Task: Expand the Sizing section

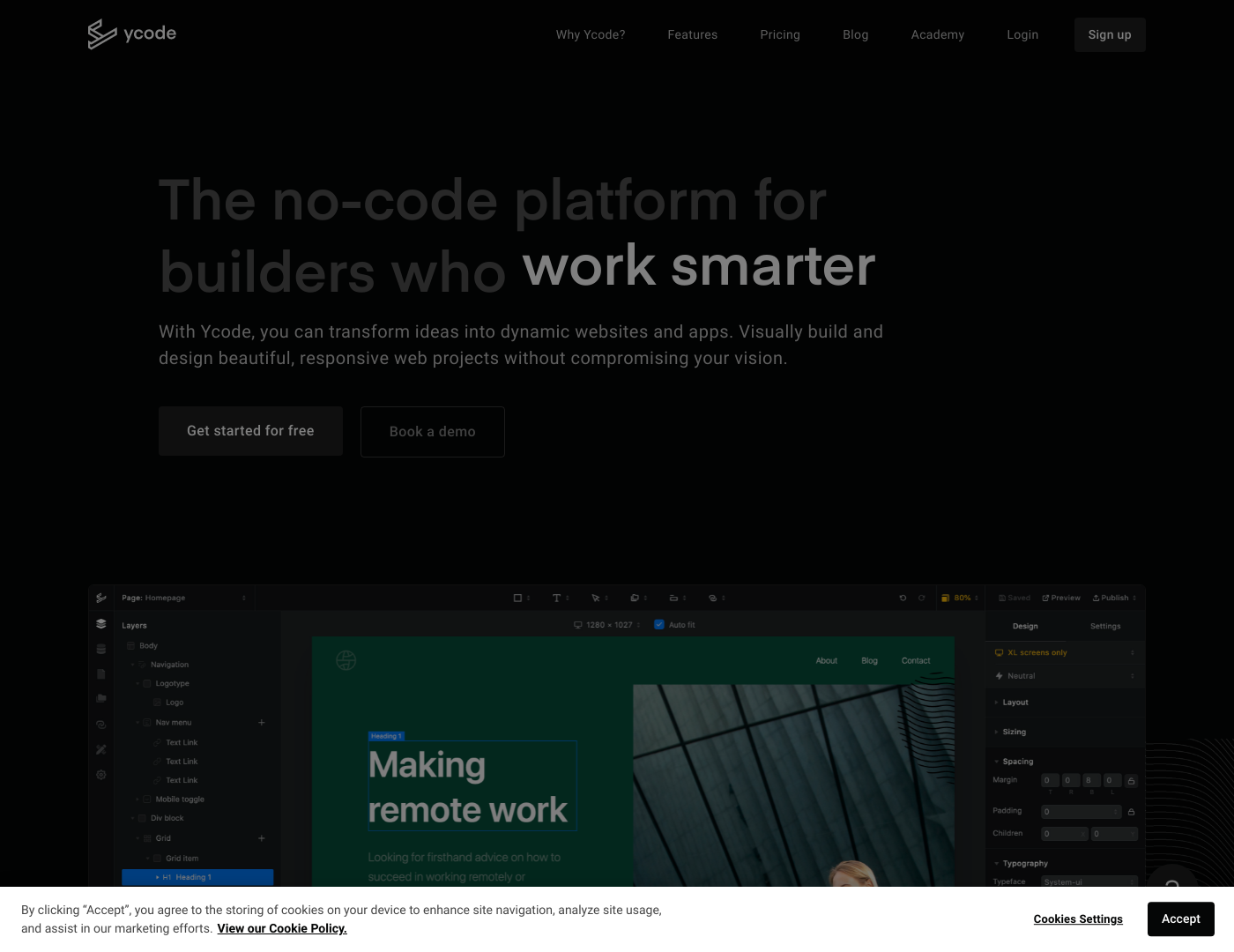Action: pos(1065,732)
